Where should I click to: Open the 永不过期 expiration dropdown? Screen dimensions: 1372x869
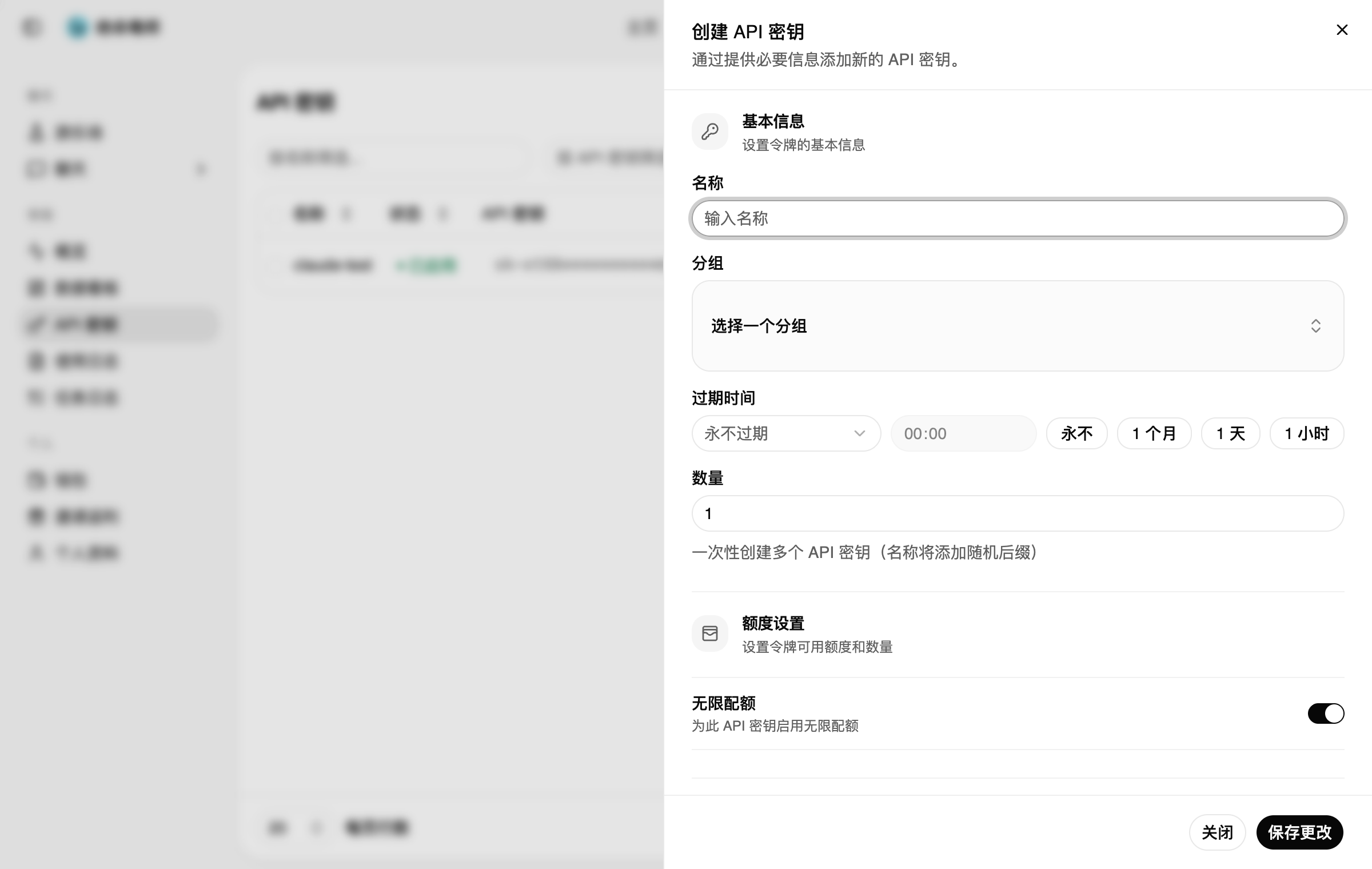[786, 433]
